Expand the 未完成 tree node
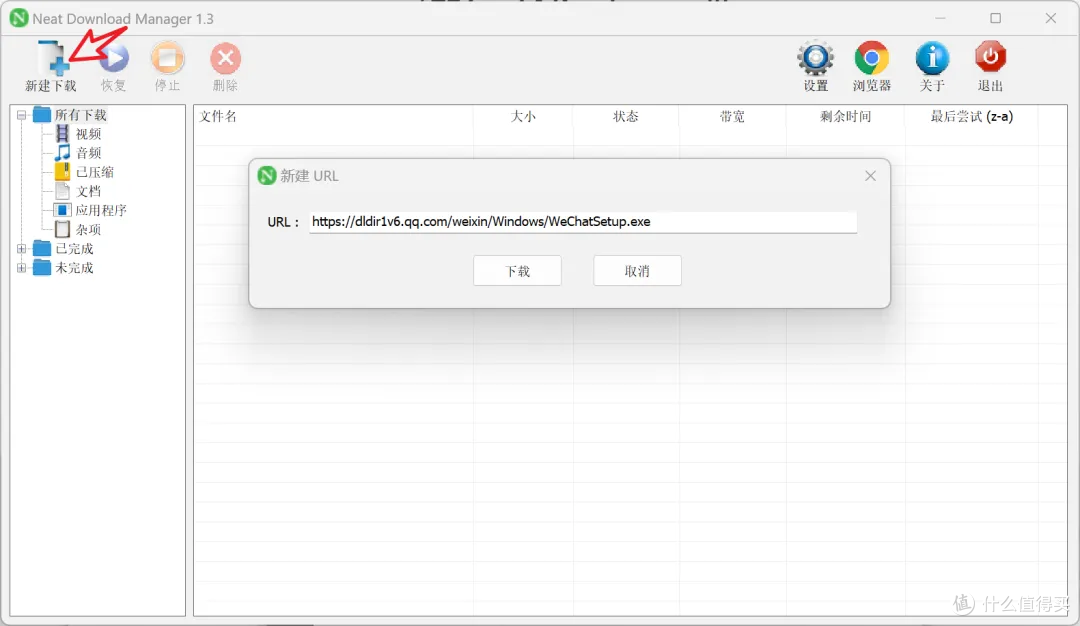Screen dimensions: 1080x626 coord(22,268)
